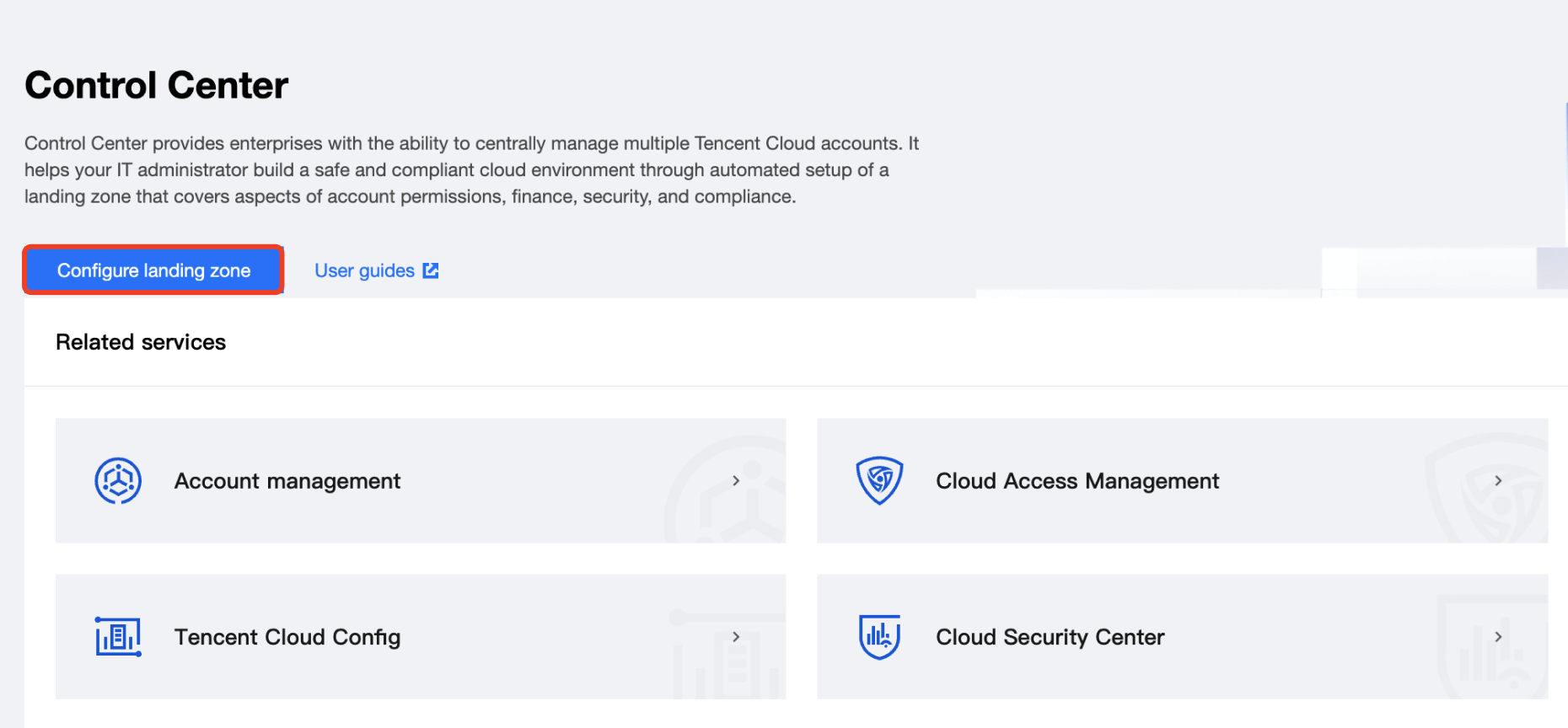Hit the chevron on Cloud Security Center card
The image size is (1568, 728).
[1498, 637]
